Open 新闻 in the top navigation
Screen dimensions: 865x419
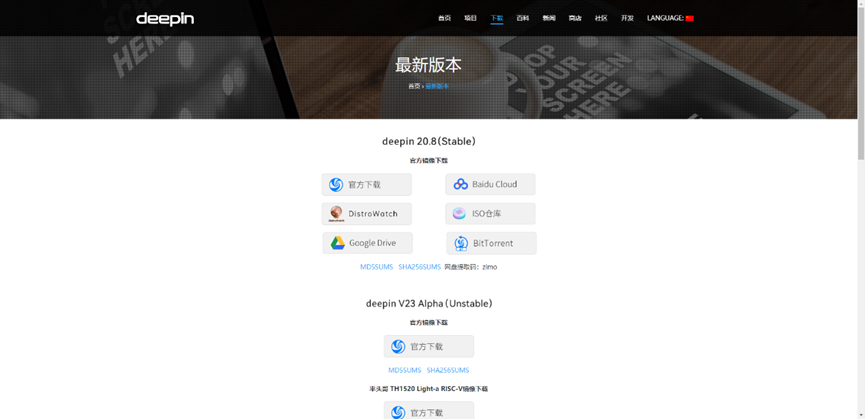[x=549, y=18]
